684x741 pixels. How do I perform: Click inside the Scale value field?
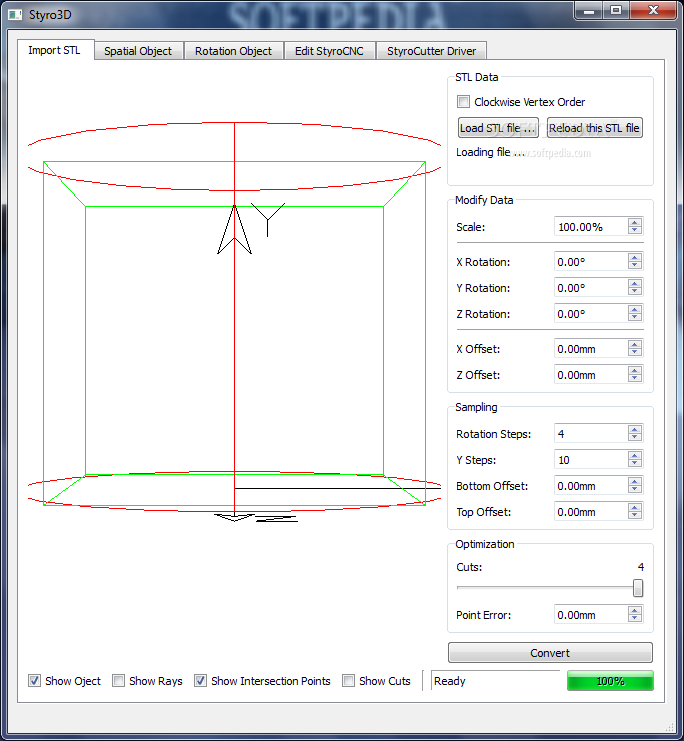591,227
